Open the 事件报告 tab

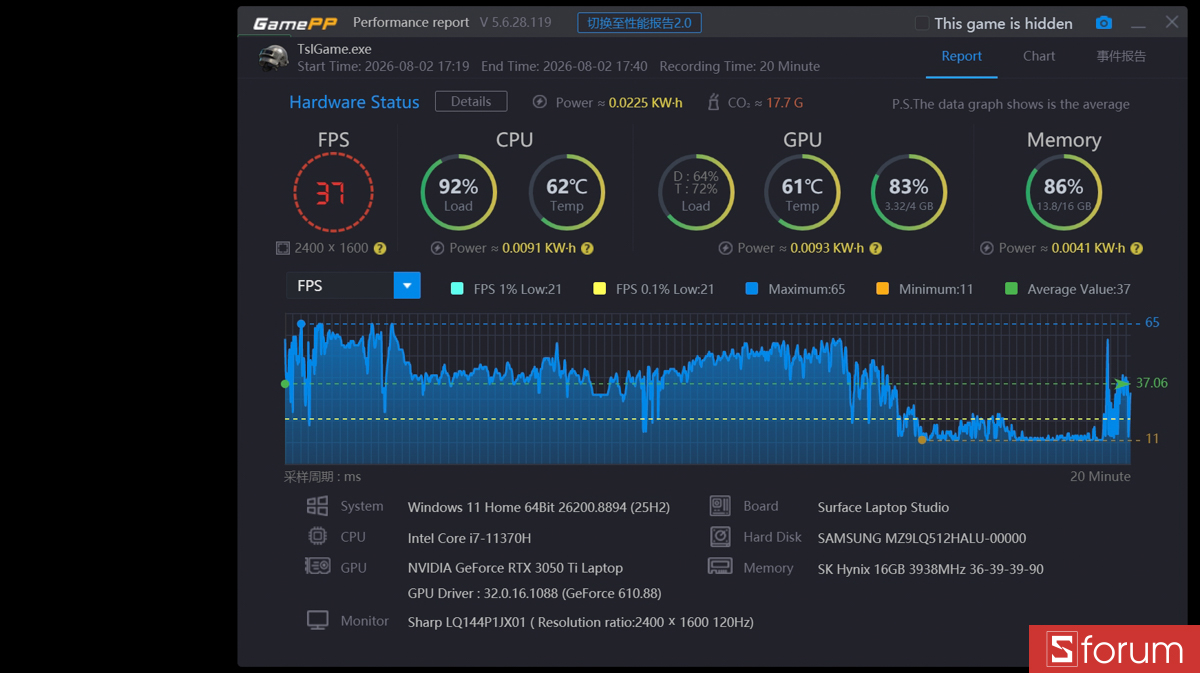click(x=1121, y=56)
